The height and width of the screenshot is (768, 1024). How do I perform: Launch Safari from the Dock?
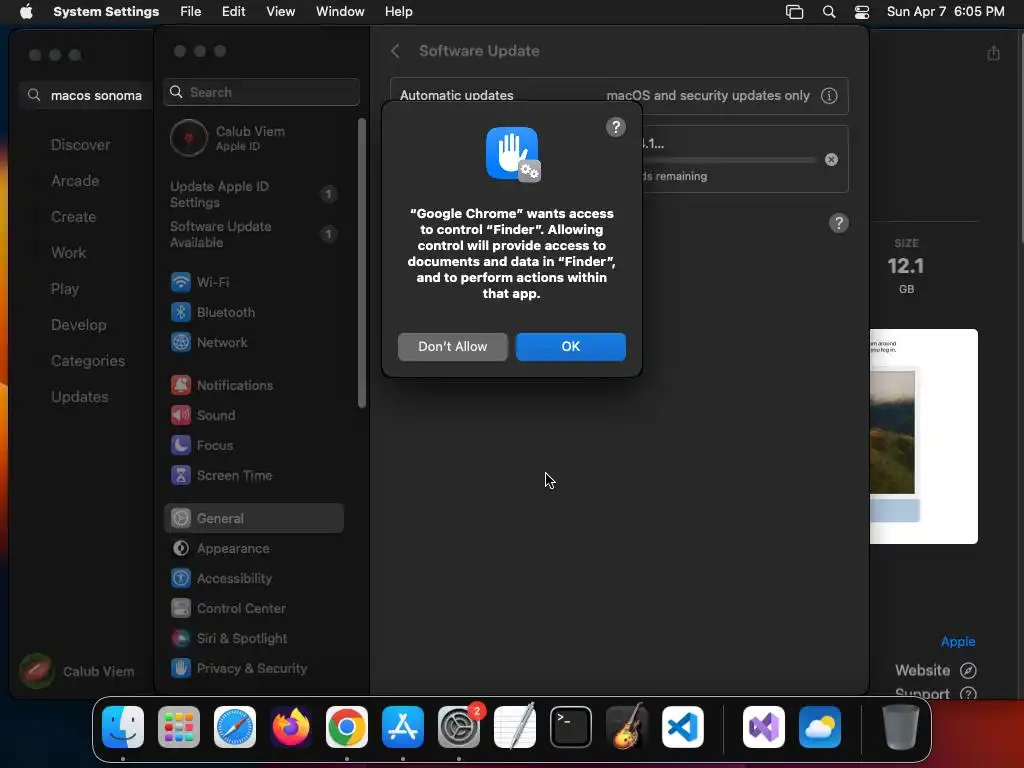(235, 727)
